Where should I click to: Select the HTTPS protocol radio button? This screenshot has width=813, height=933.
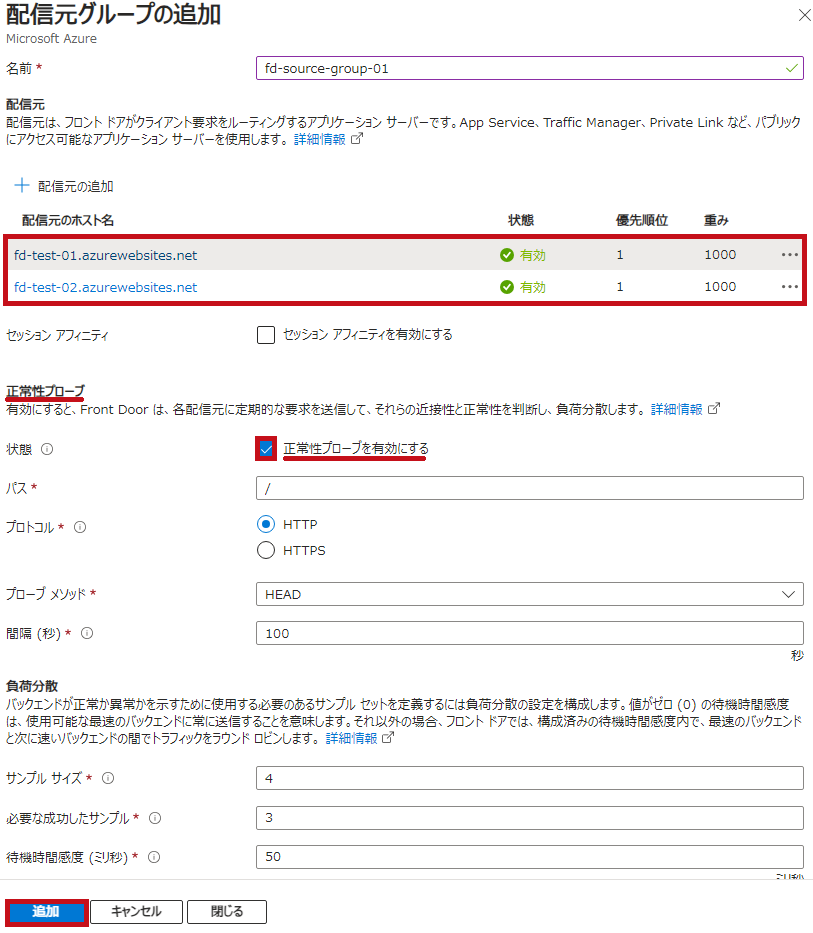266,550
